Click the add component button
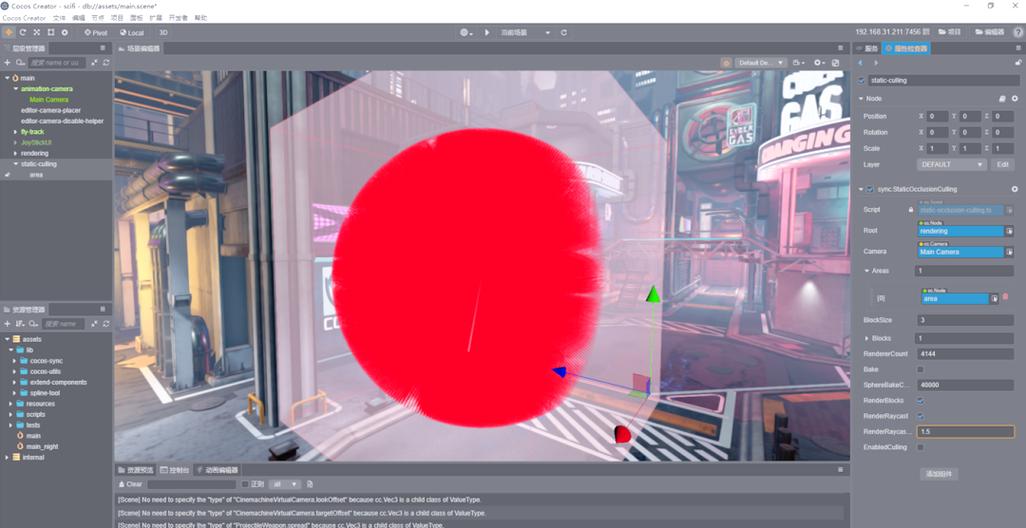 point(939,474)
